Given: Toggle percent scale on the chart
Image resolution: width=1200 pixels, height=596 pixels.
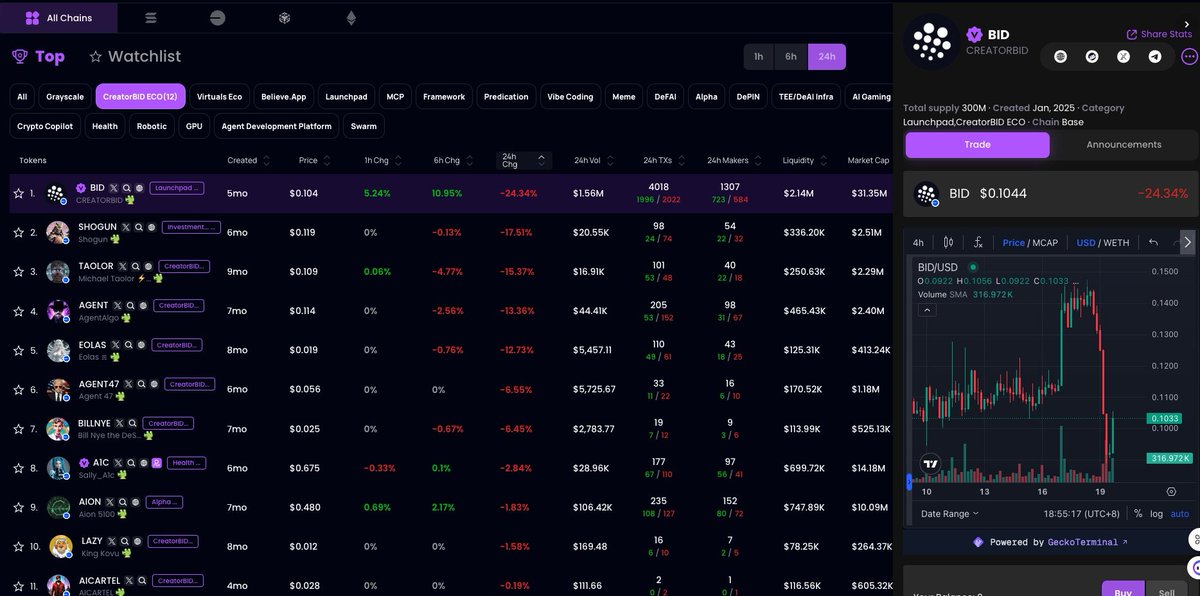Looking at the screenshot, I should [1138, 514].
